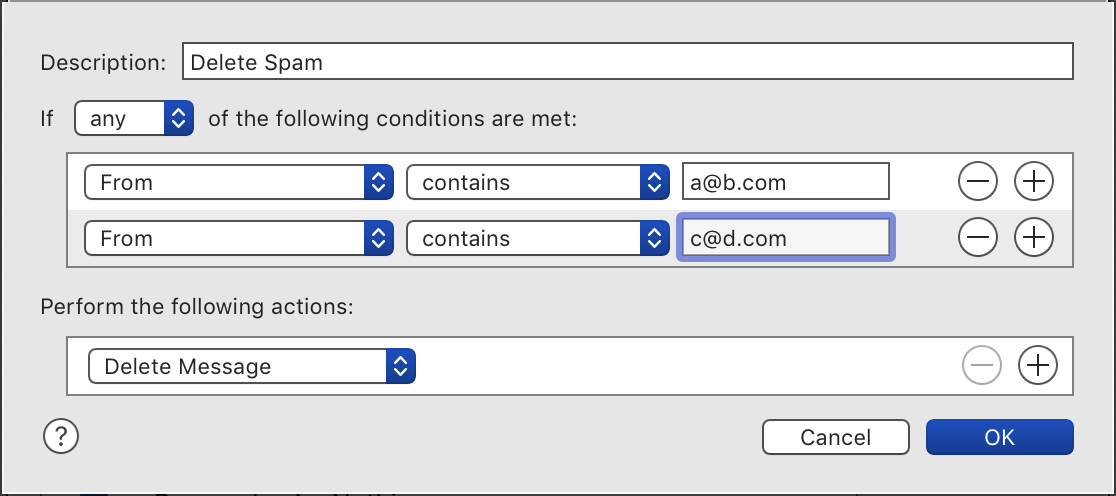The image size is (1116, 496).
Task: Open help with the question mark button
Action: (x=60, y=436)
